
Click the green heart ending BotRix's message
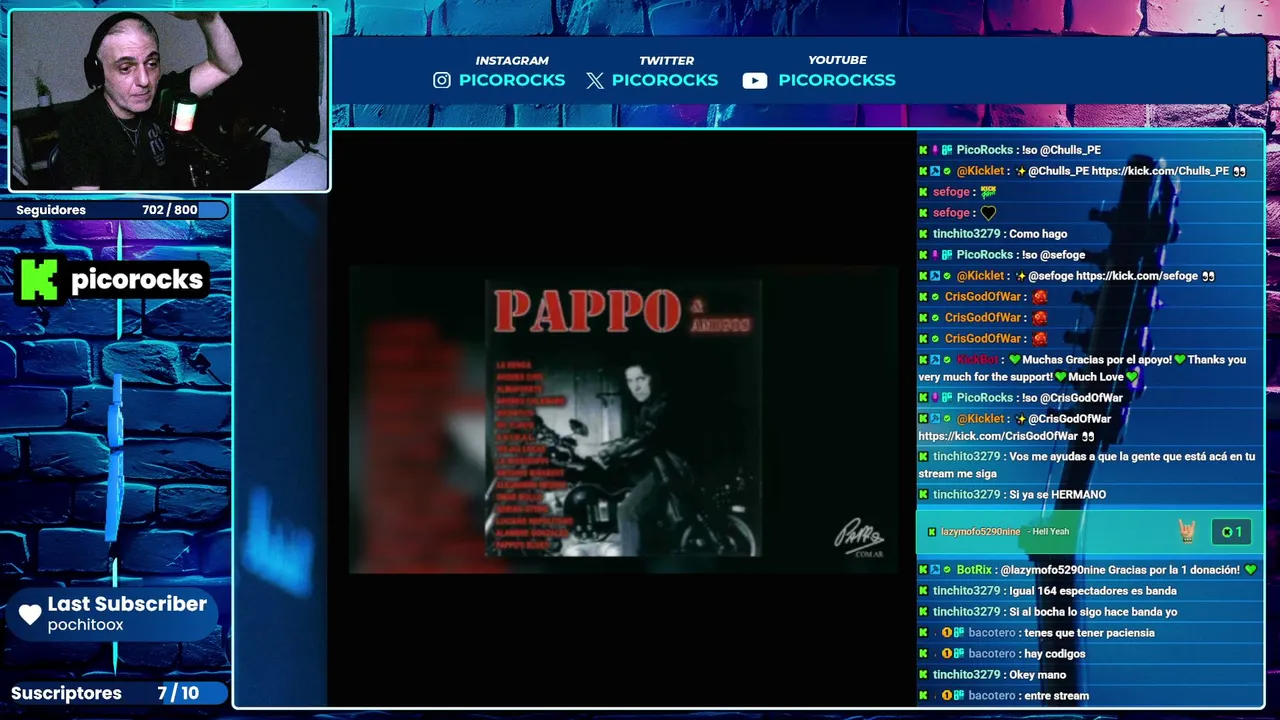tap(1250, 570)
